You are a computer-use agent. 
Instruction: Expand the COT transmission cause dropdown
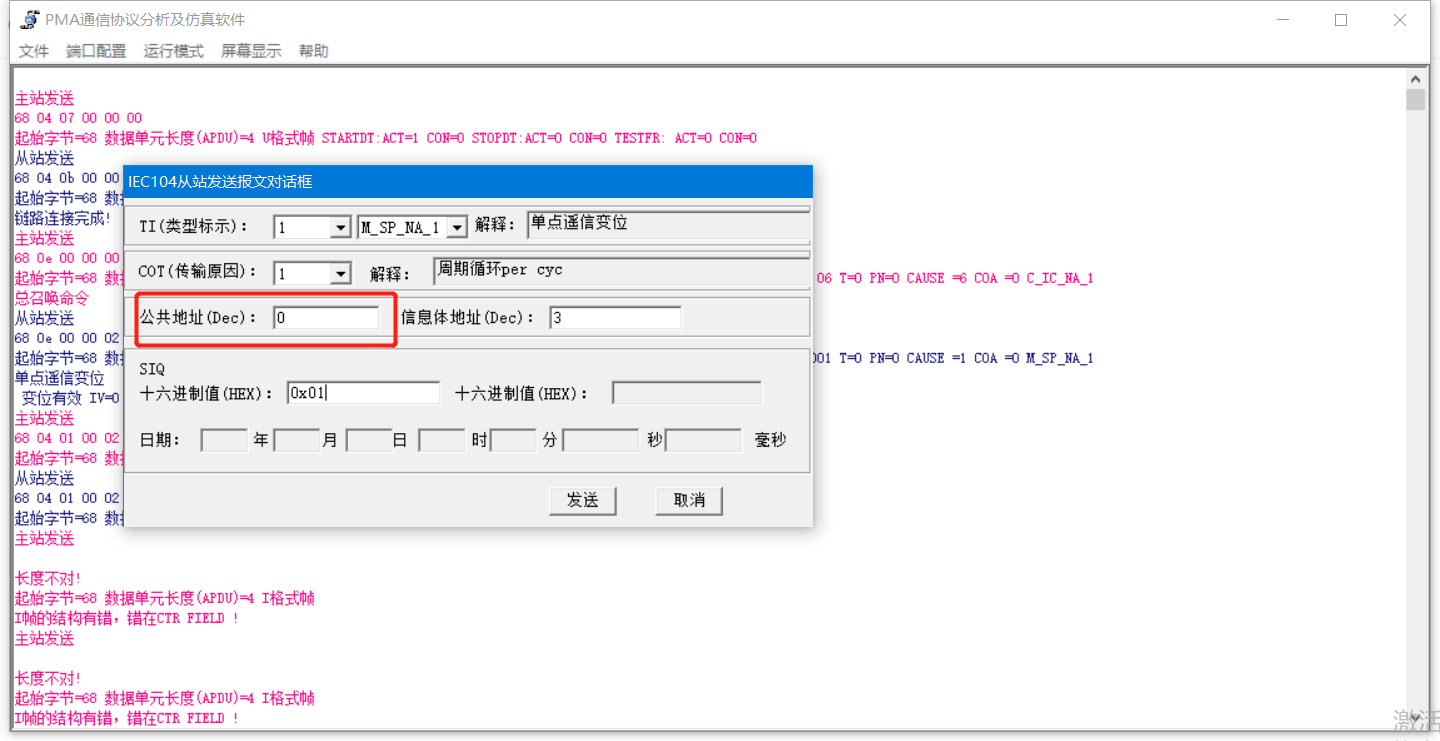(x=341, y=274)
